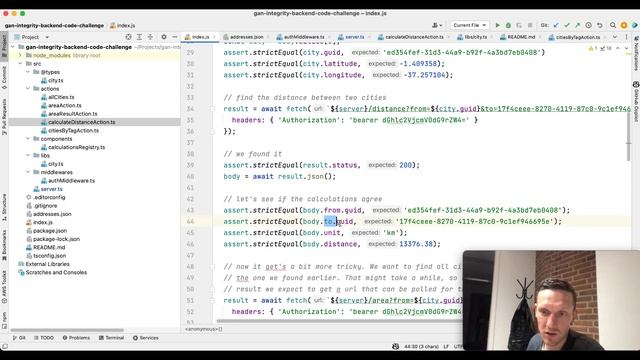Toggle tool window bars icon bottom-left corner
Viewport: 640px width, 360px height.
pos(5,346)
